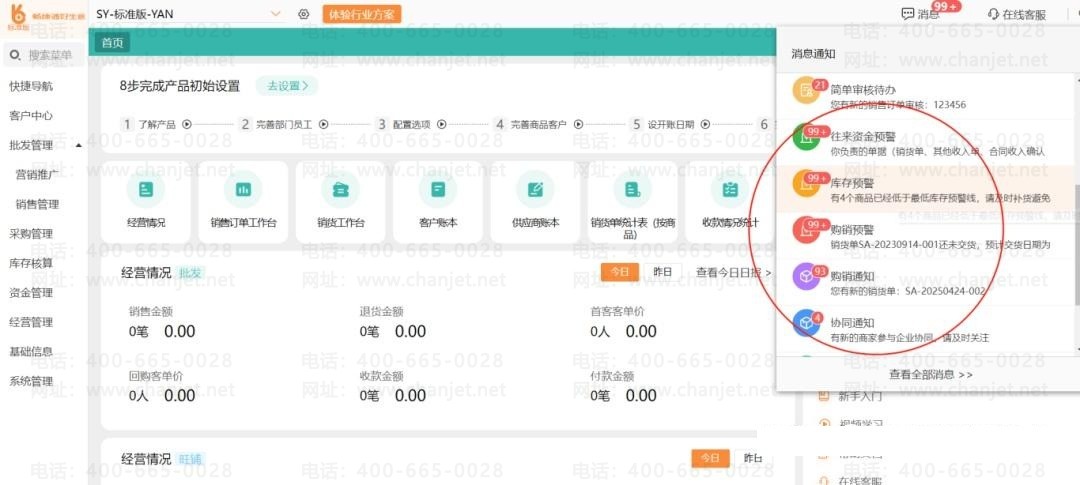Viewport: 1080px width, 485px height.
Task: Select 今日 in the 经营情况 批发 section
Action: pos(620,272)
